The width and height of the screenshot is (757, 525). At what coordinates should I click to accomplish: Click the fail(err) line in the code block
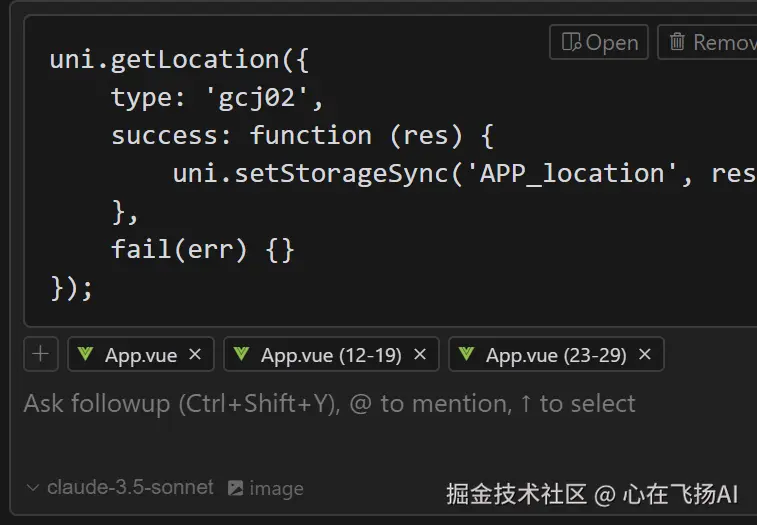pyautogui.click(x=203, y=249)
